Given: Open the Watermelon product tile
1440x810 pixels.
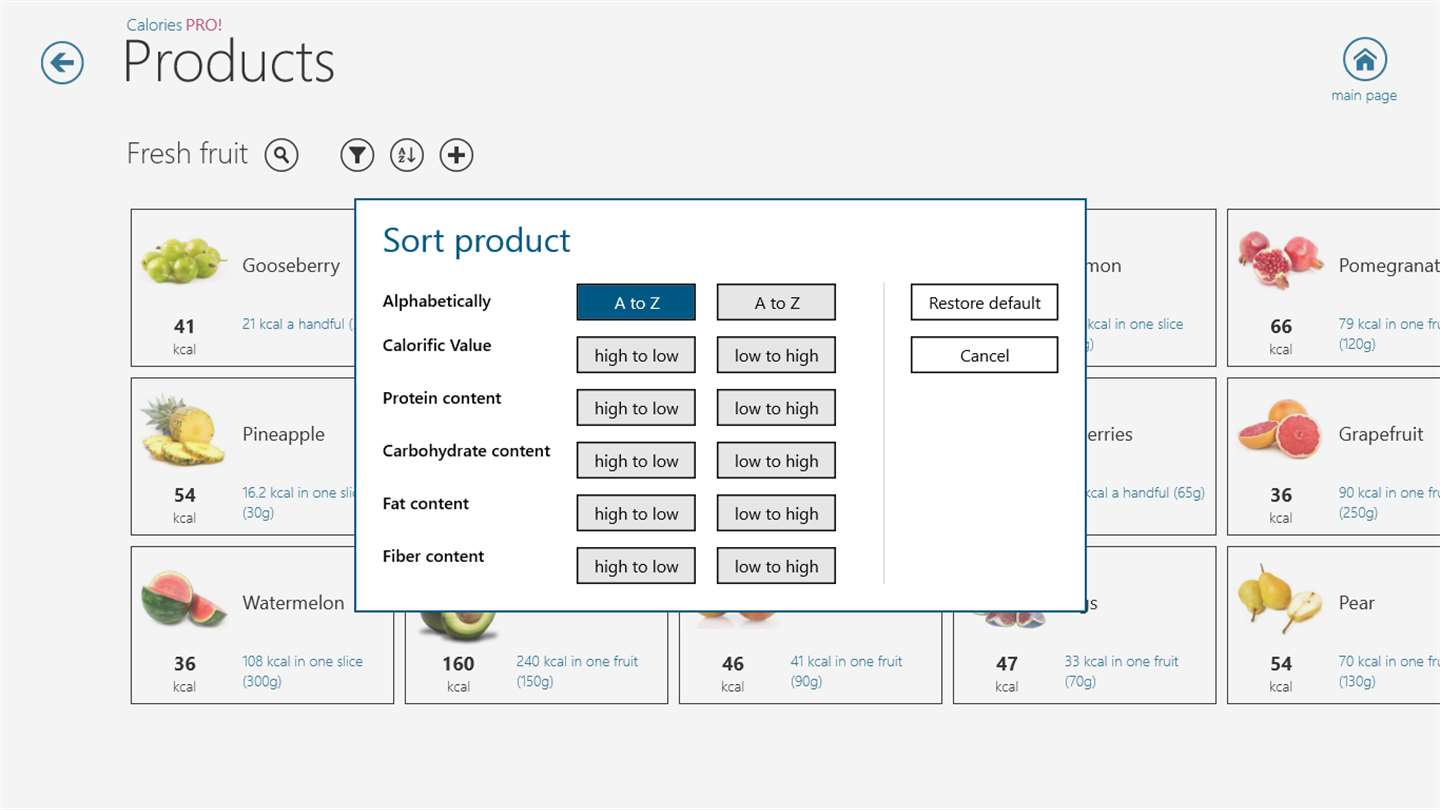Looking at the screenshot, I should 262,625.
